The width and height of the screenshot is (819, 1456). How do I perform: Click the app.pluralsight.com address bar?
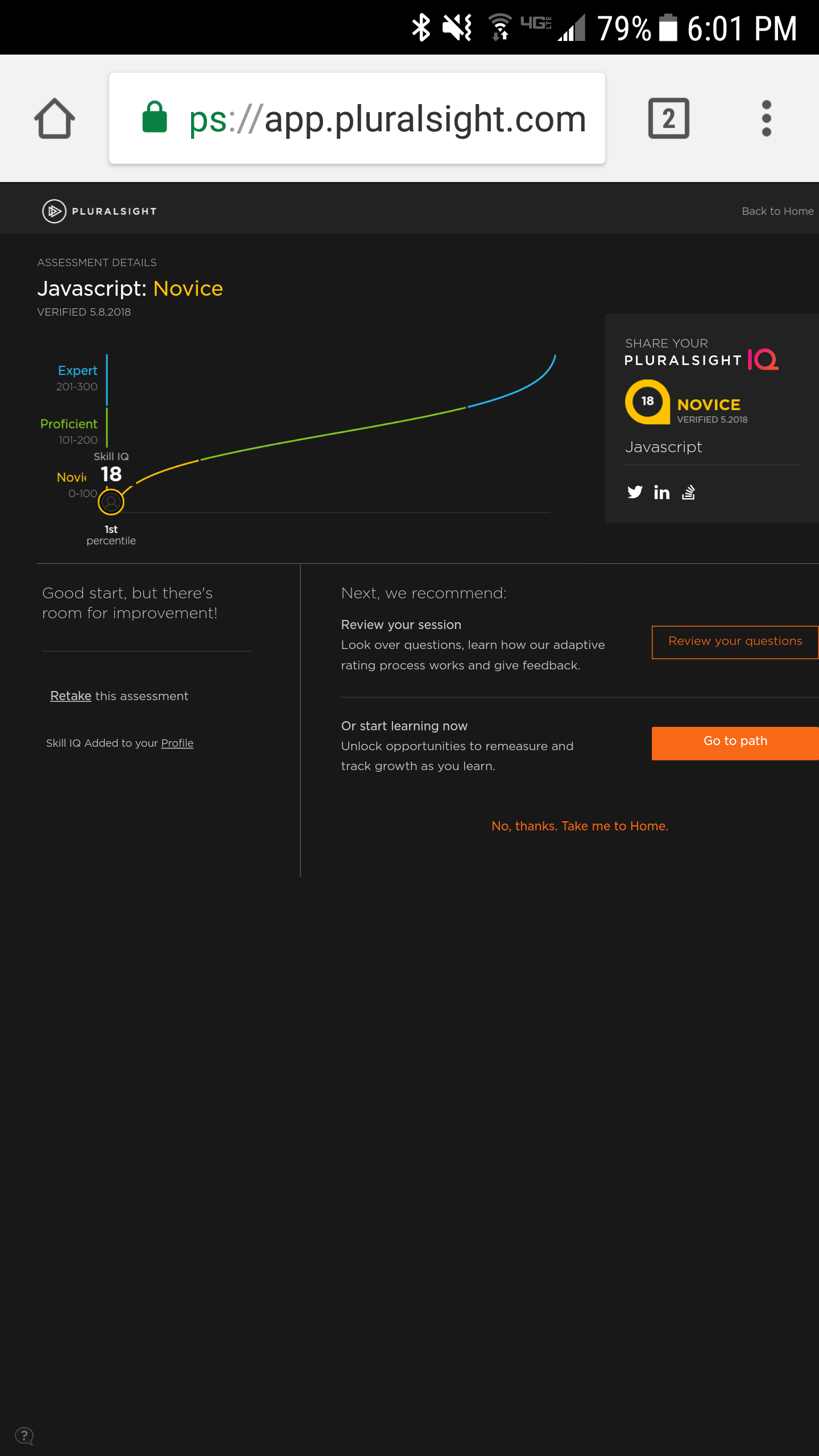click(357, 118)
